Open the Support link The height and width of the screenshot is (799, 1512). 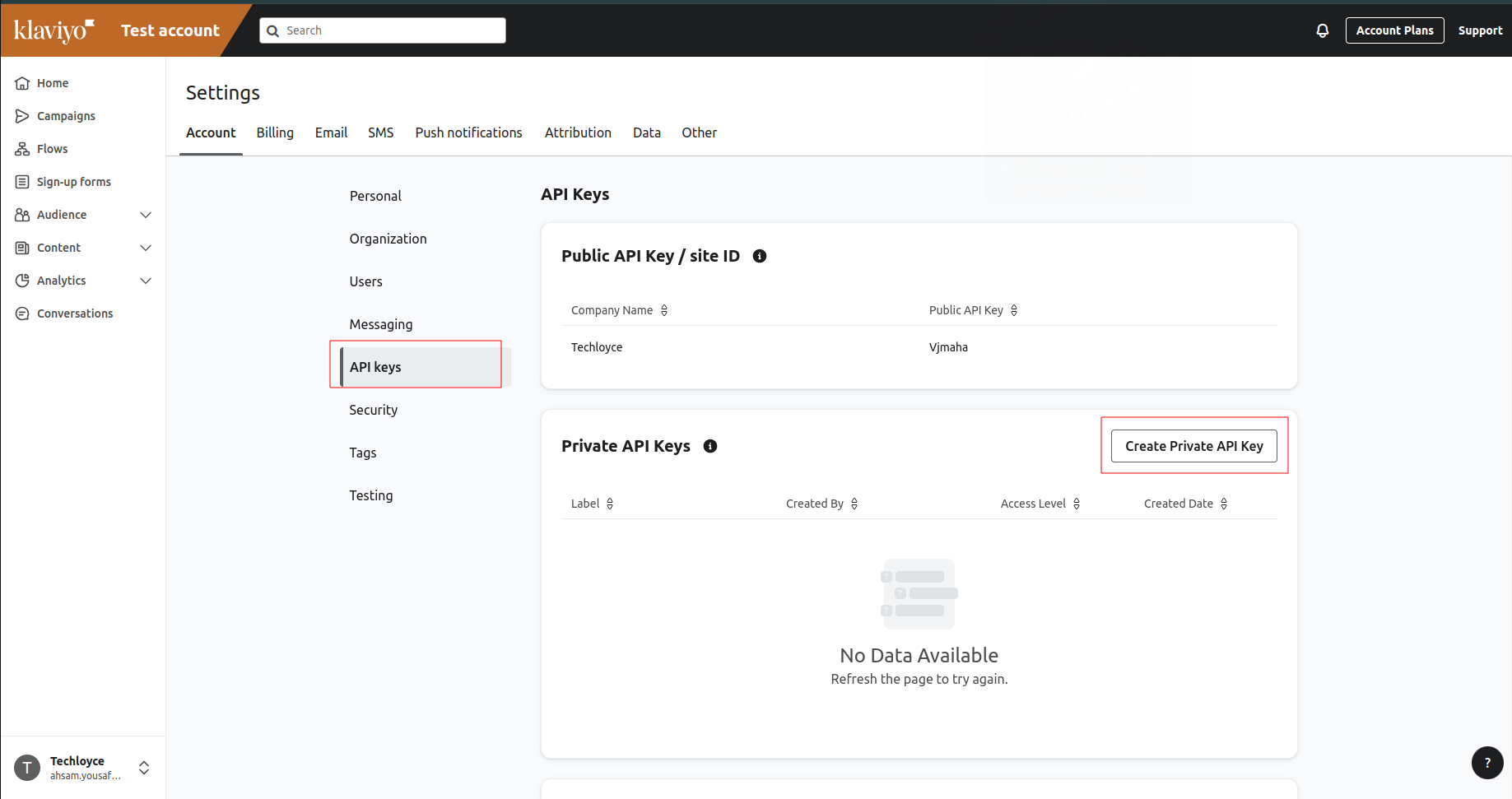coord(1480,30)
